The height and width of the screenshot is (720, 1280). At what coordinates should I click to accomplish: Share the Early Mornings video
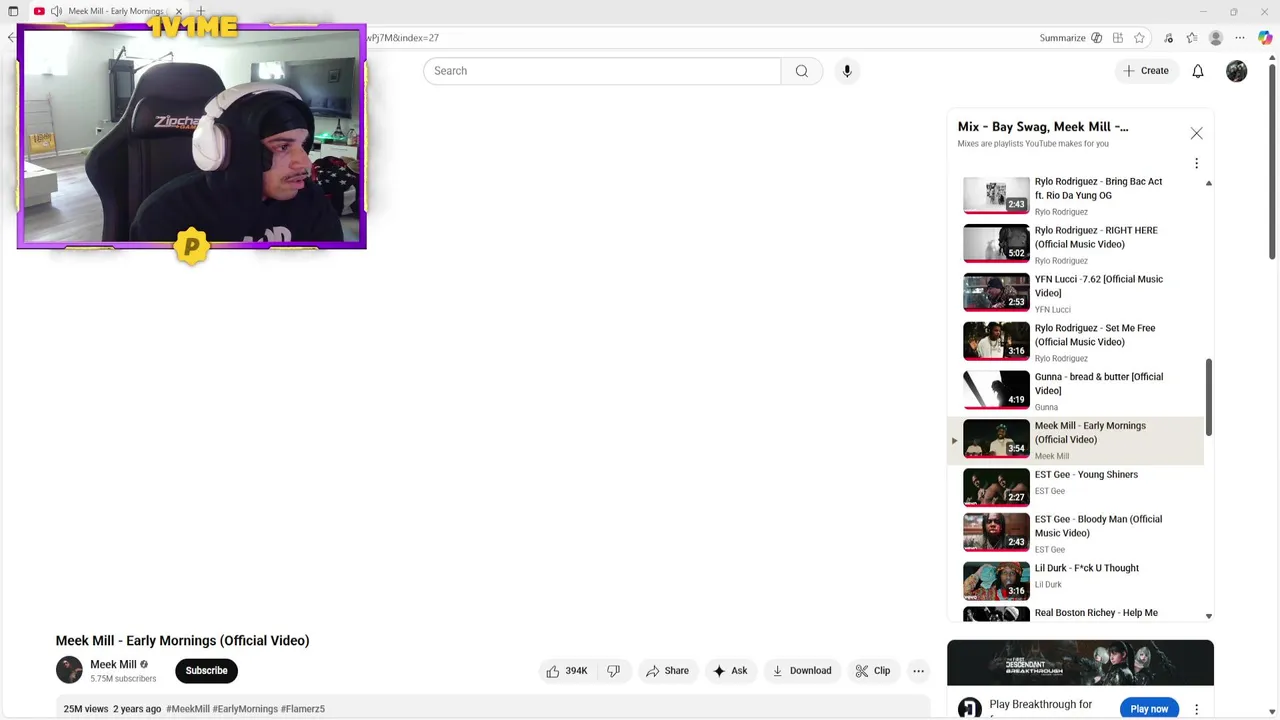pos(667,671)
